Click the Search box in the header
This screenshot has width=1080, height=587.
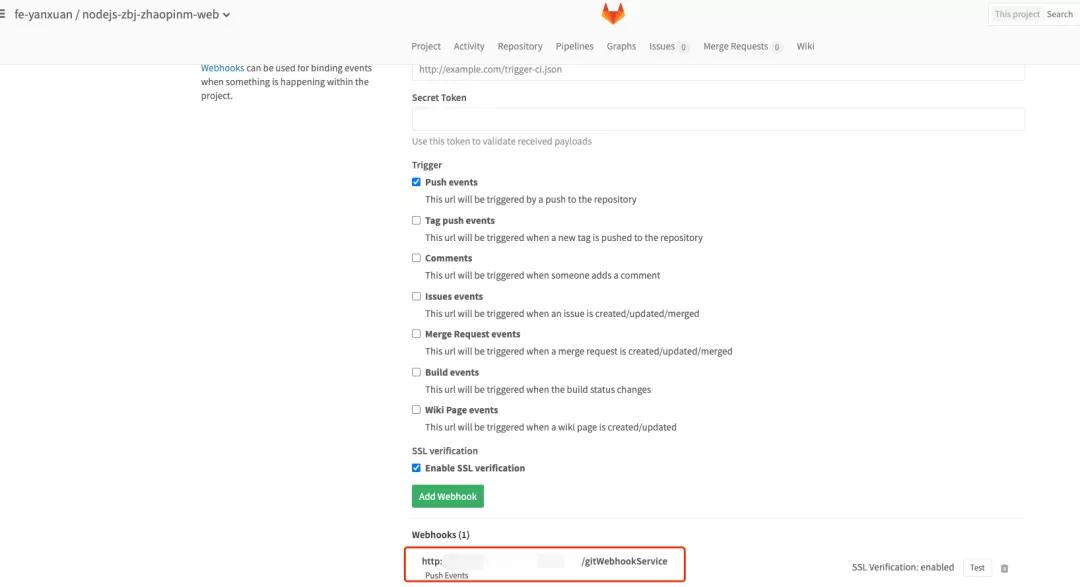tap(1059, 14)
